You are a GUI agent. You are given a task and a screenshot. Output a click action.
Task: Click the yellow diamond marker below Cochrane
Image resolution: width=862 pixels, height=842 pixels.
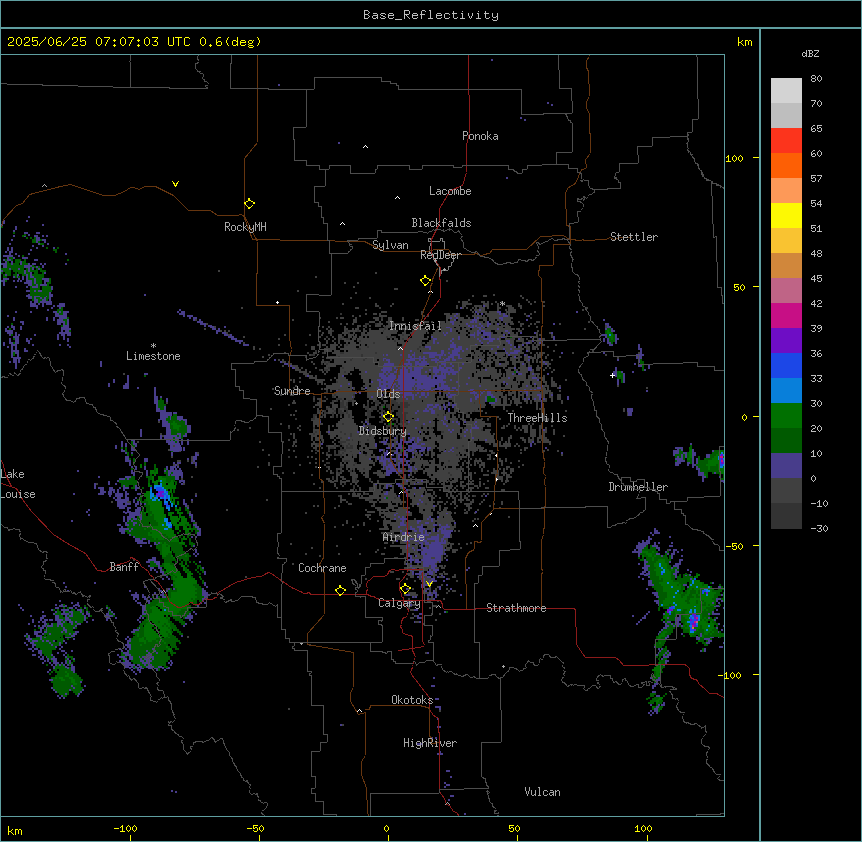340,590
